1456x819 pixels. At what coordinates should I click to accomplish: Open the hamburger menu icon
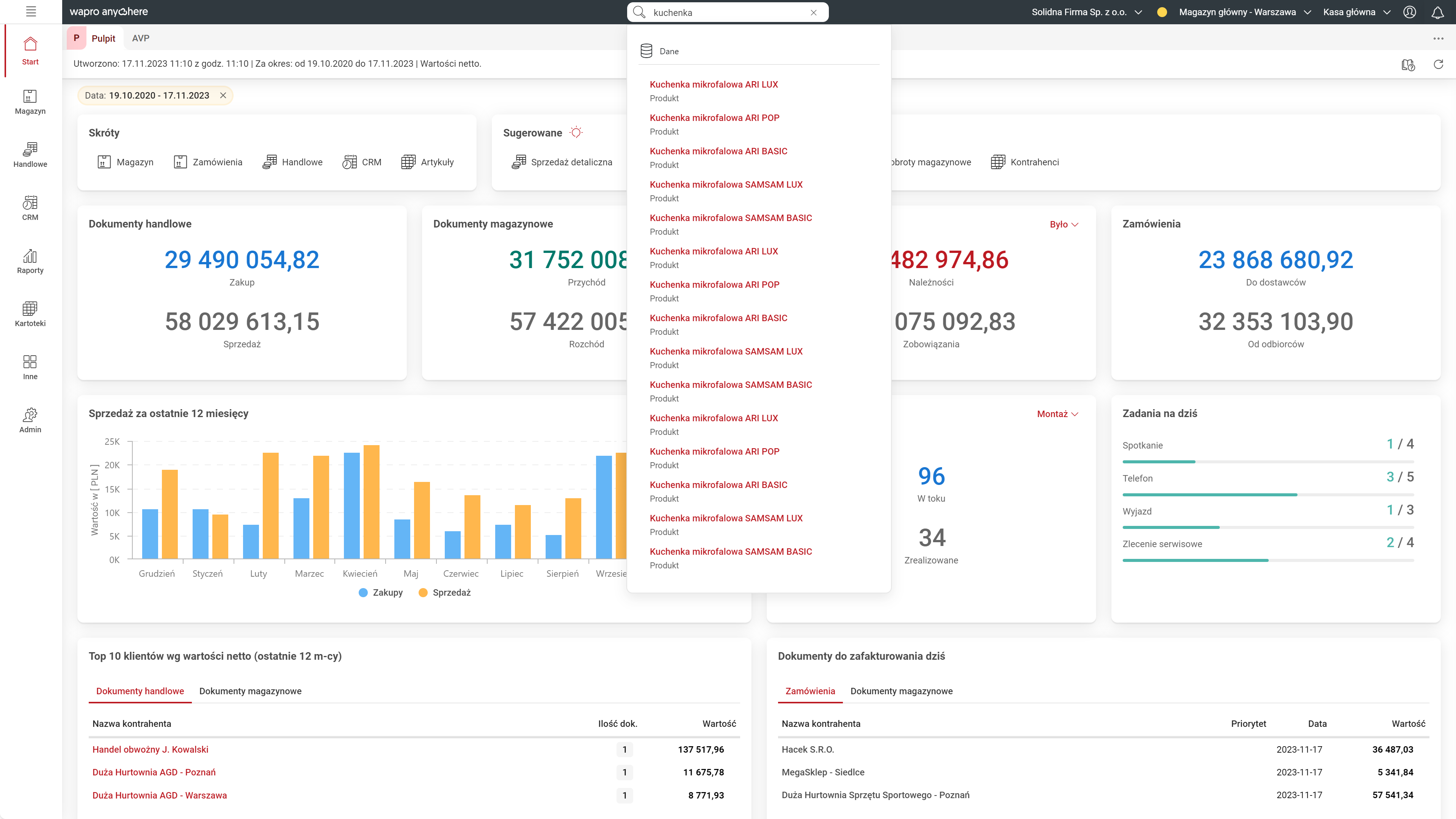(31, 11)
